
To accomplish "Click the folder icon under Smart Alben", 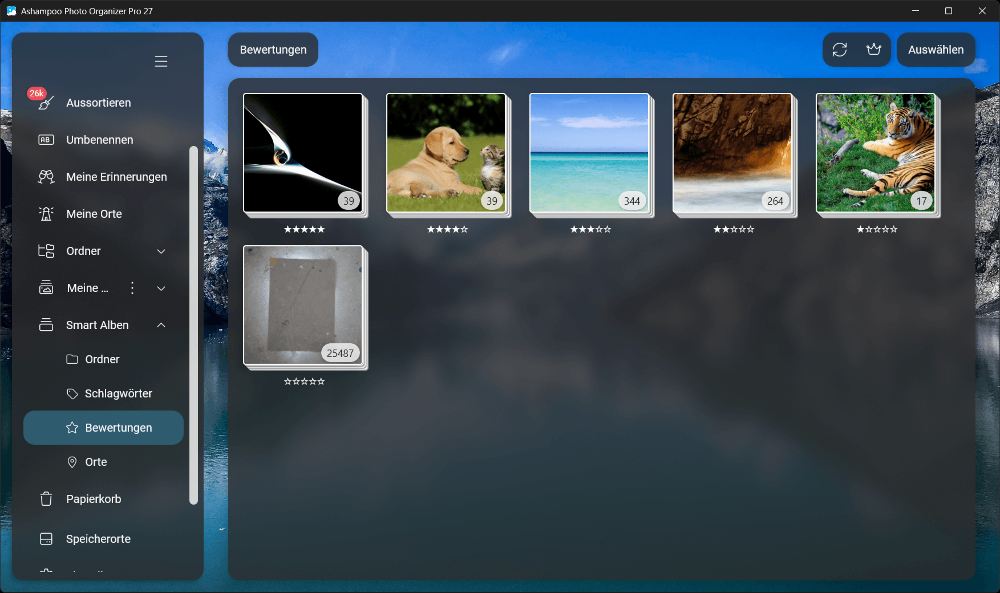I will 72,359.
